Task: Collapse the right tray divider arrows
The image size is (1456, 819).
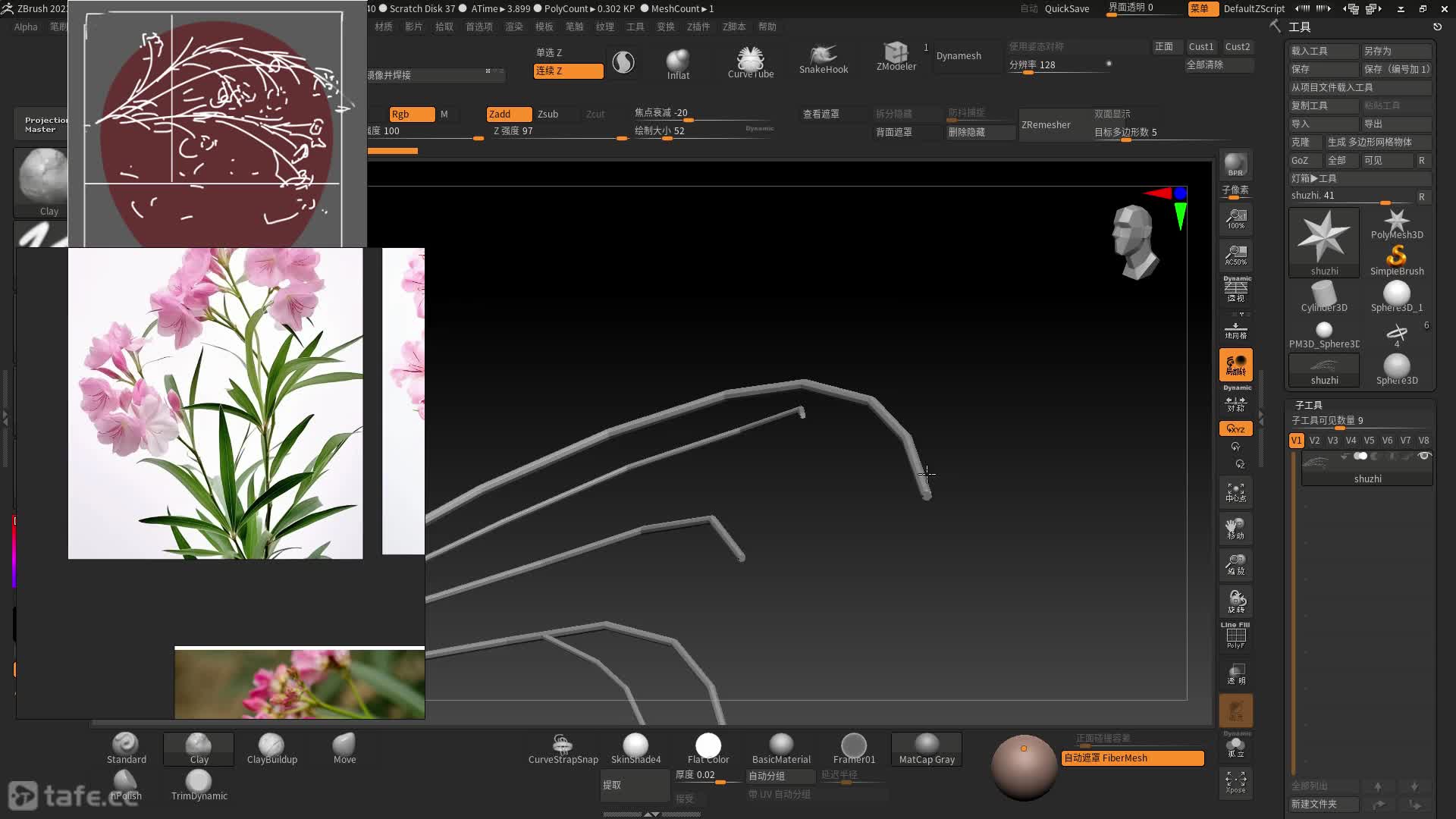Action: click(x=1260, y=417)
